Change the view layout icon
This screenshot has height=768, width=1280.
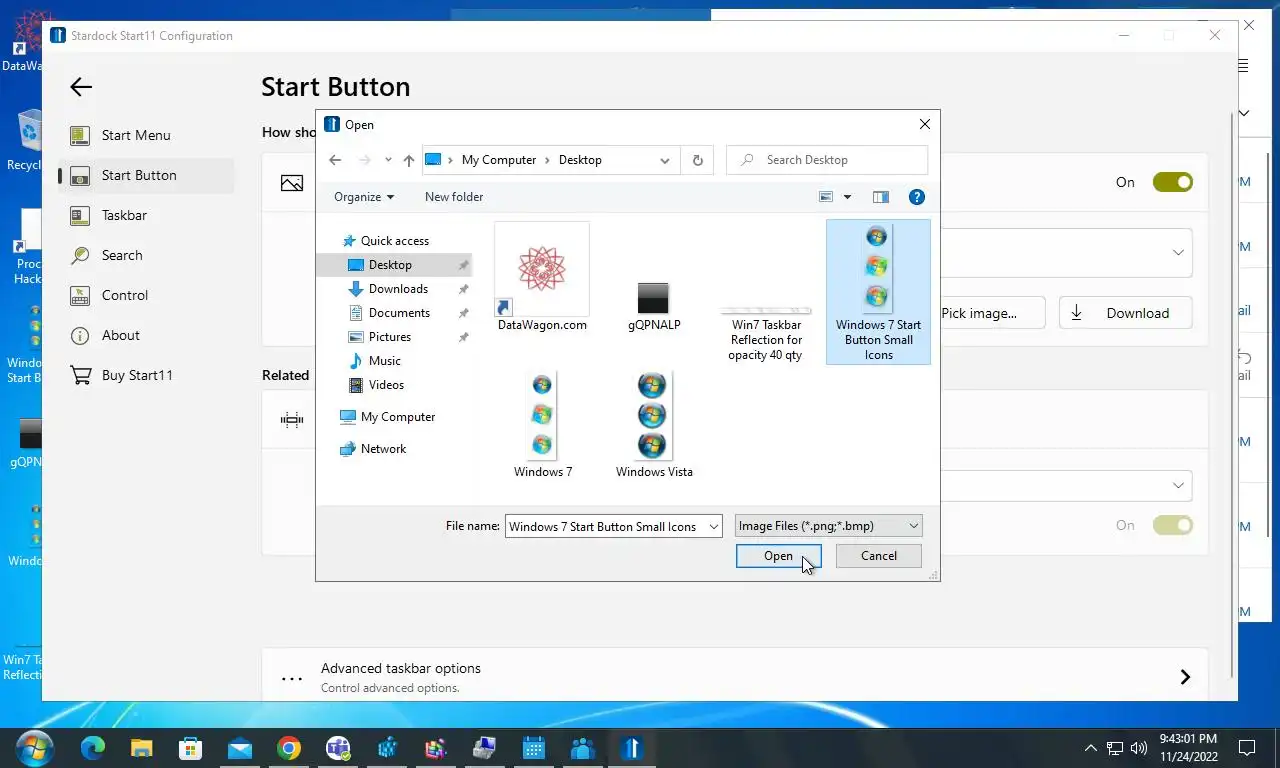(826, 197)
